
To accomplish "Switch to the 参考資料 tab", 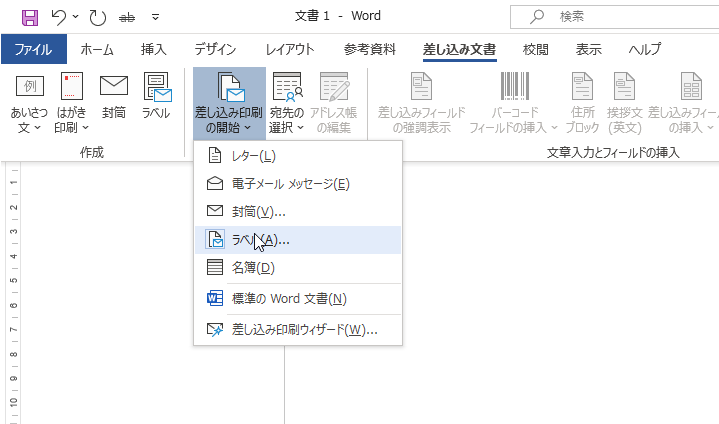I will pos(370,49).
